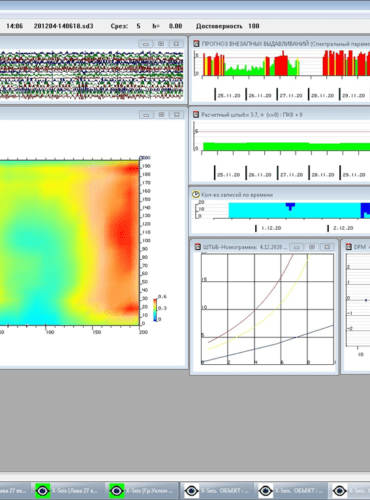Select the second X-Seis ОБЪЕКТ taskbar item
The width and height of the screenshot is (370, 500).
[x=291, y=491]
